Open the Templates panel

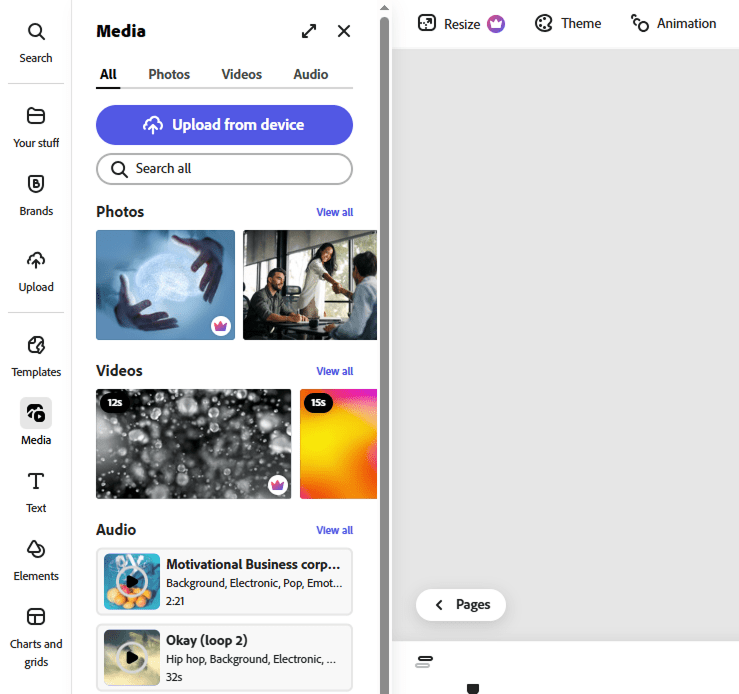coord(36,357)
